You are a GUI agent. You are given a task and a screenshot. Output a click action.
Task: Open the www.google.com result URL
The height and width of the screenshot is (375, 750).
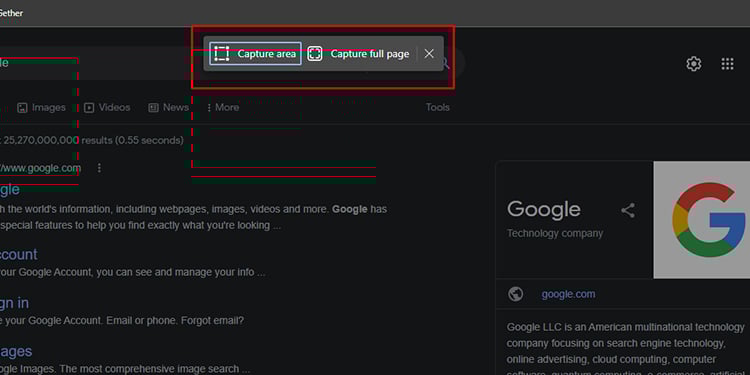[x=41, y=168]
